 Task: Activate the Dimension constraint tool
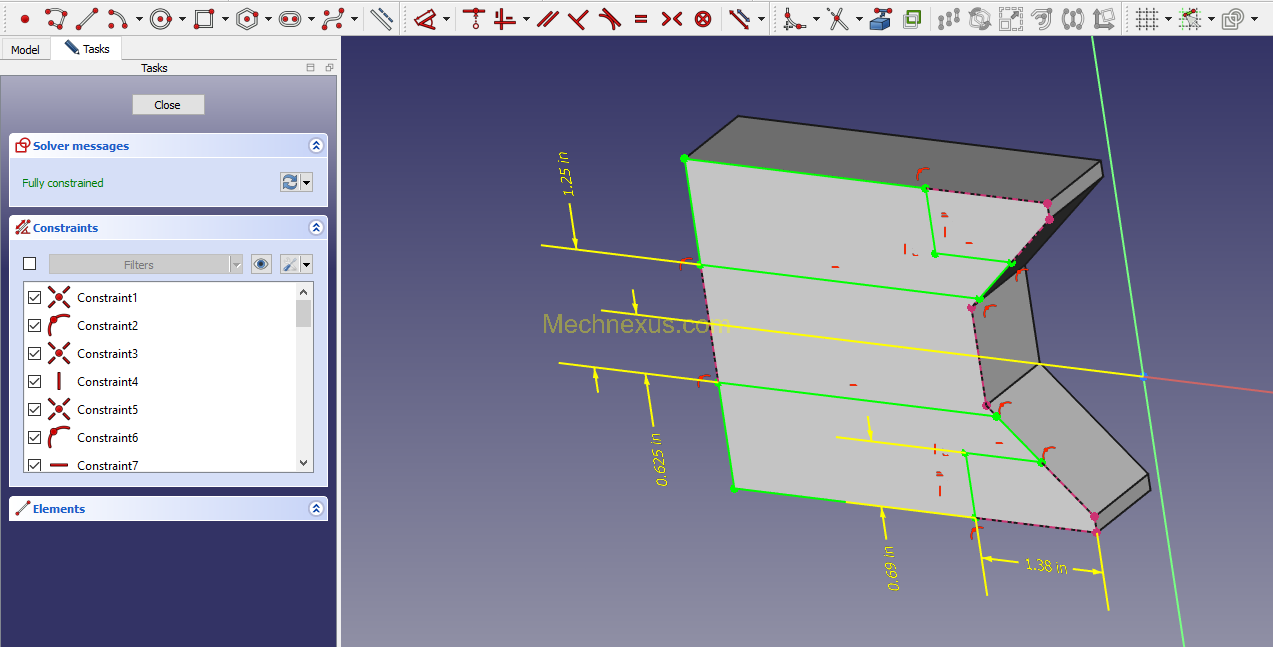(426, 18)
